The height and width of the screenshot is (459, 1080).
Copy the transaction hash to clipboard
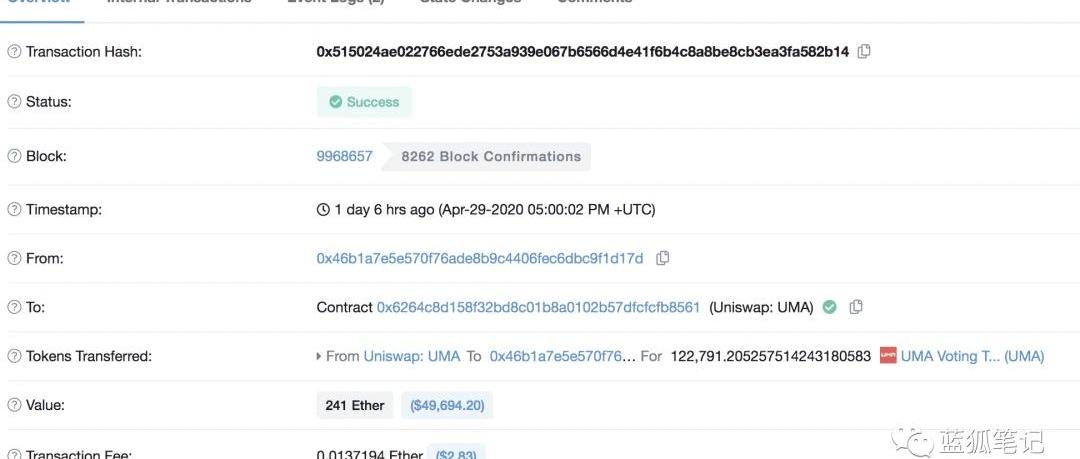tap(864, 51)
